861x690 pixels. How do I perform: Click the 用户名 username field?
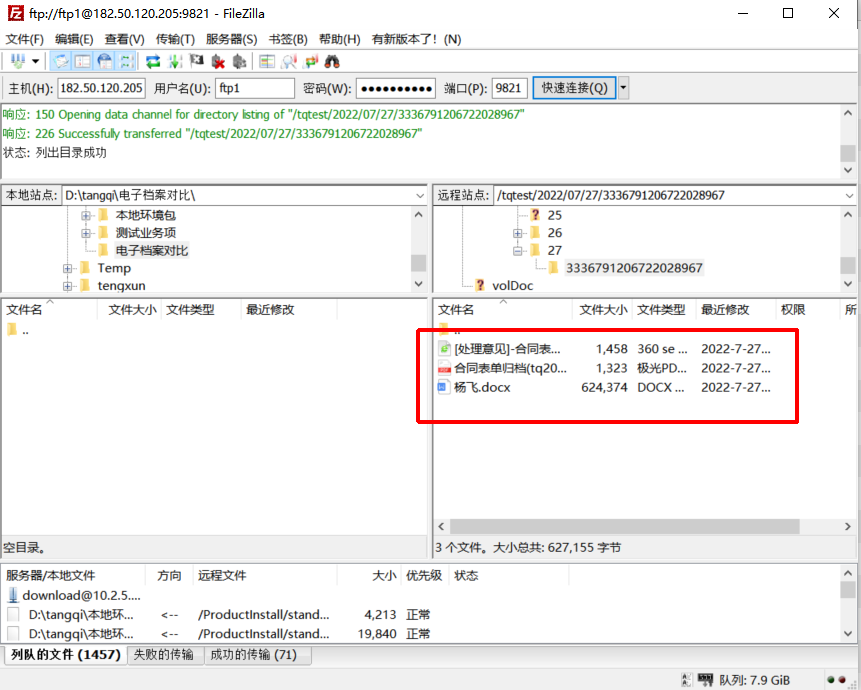[255, 88]
